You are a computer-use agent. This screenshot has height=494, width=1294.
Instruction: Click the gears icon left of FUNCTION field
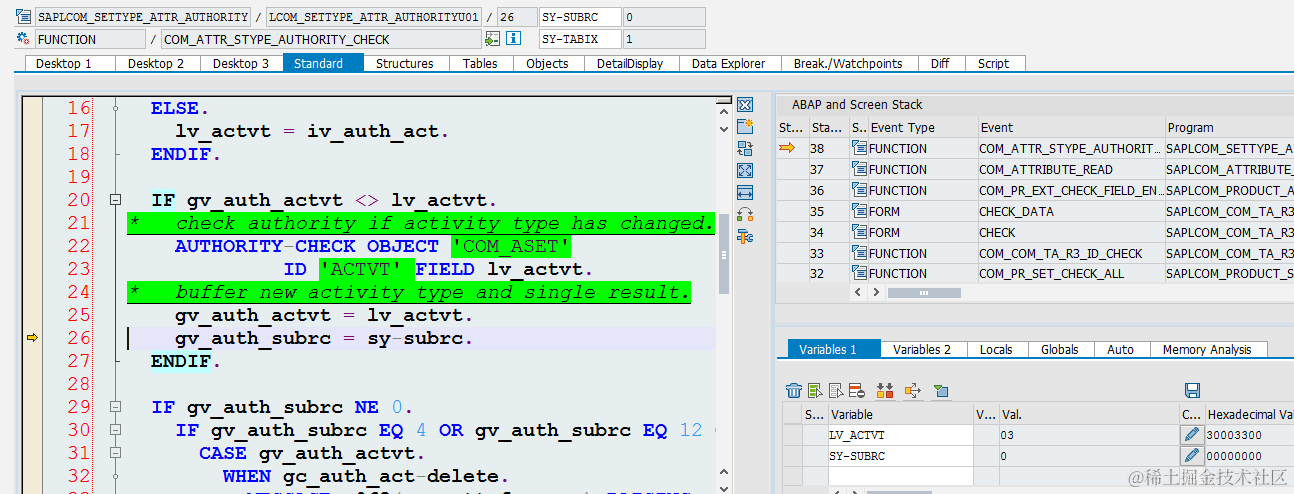click(x=24, y=39)
